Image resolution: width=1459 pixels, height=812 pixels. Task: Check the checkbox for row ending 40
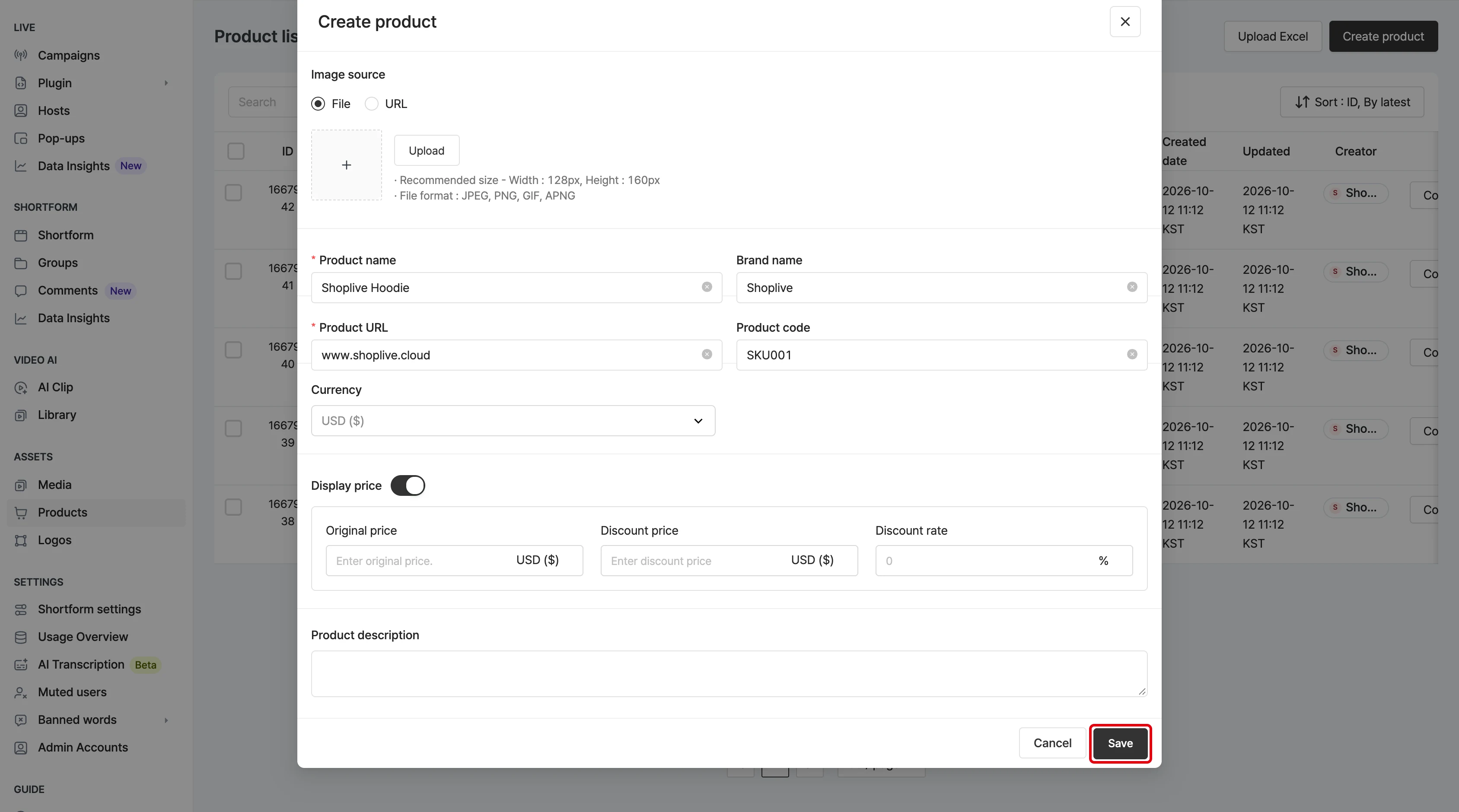(x=233, y=350)
